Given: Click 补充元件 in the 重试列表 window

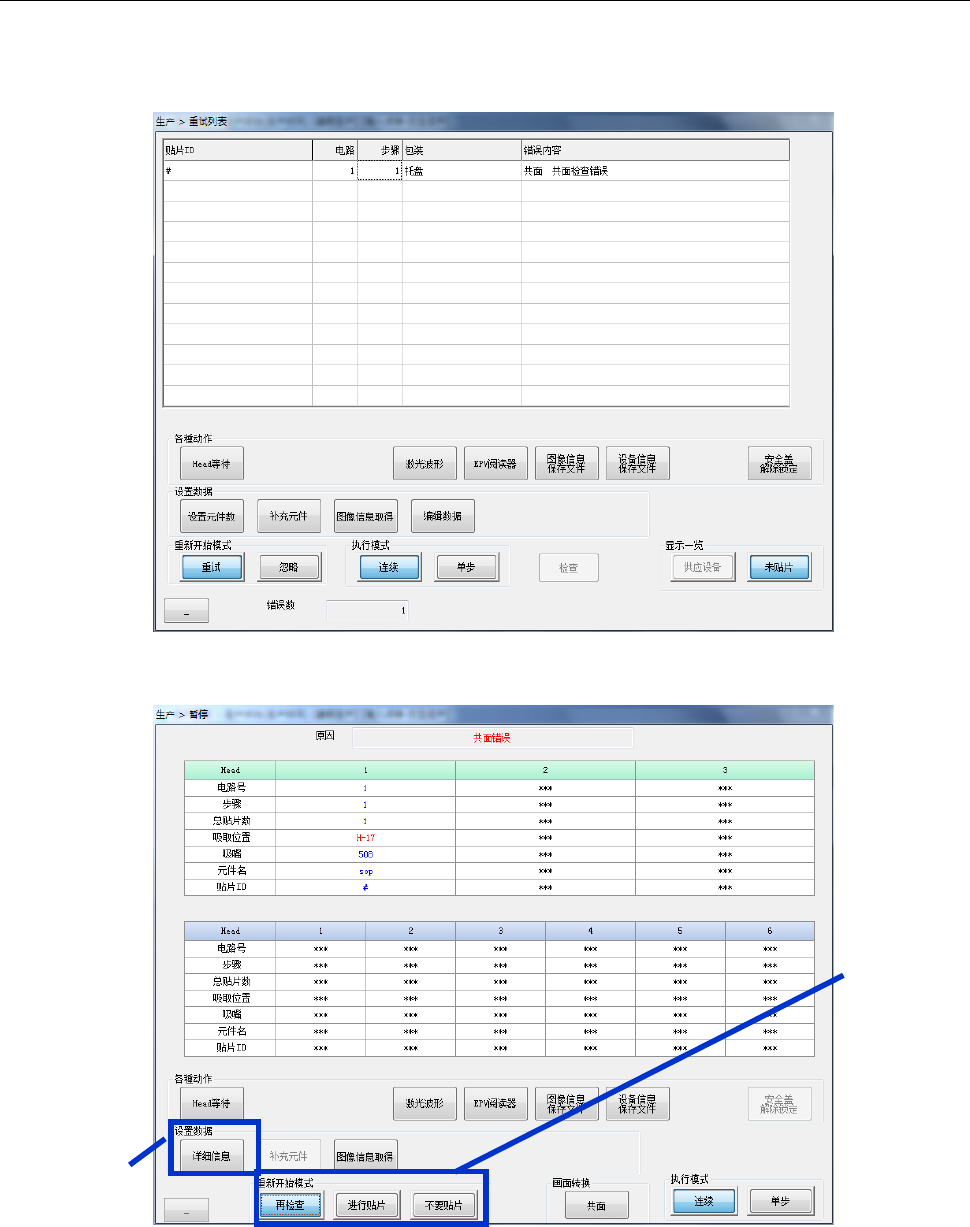Looking at the screenshot, I should tap(288, 517).
